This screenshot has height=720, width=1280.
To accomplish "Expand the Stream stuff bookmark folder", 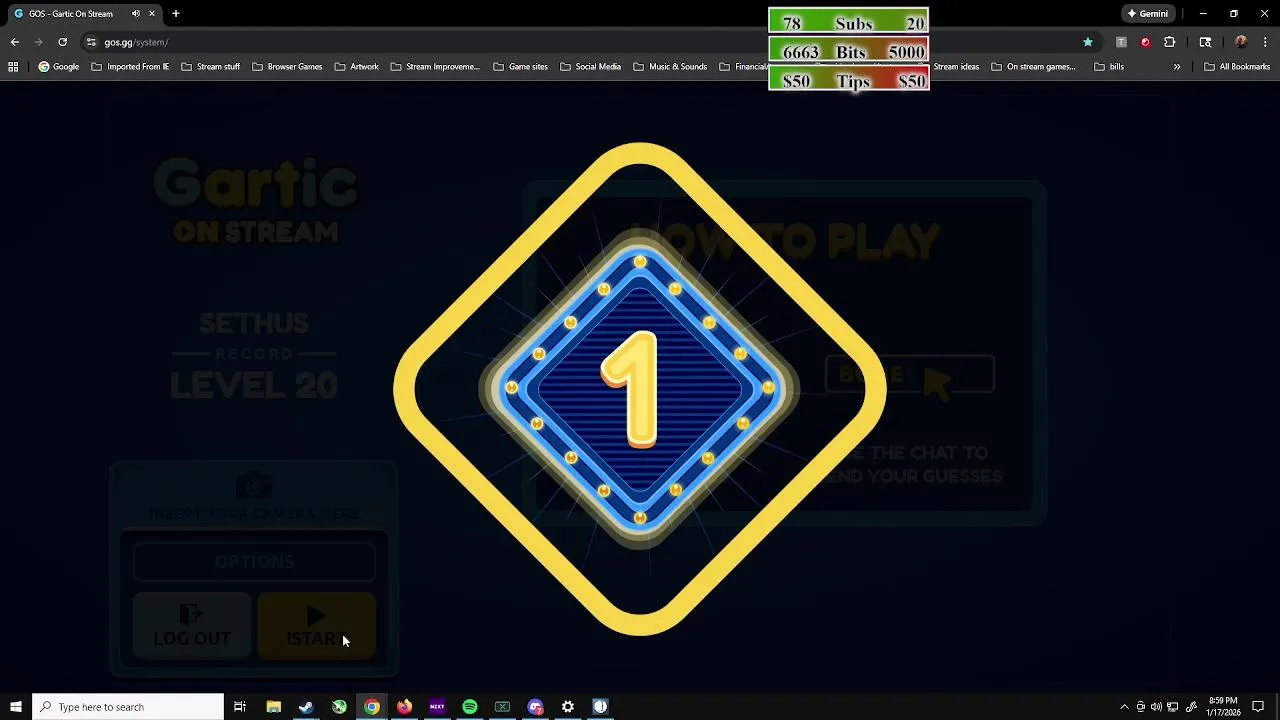I will tap(210, 67).
